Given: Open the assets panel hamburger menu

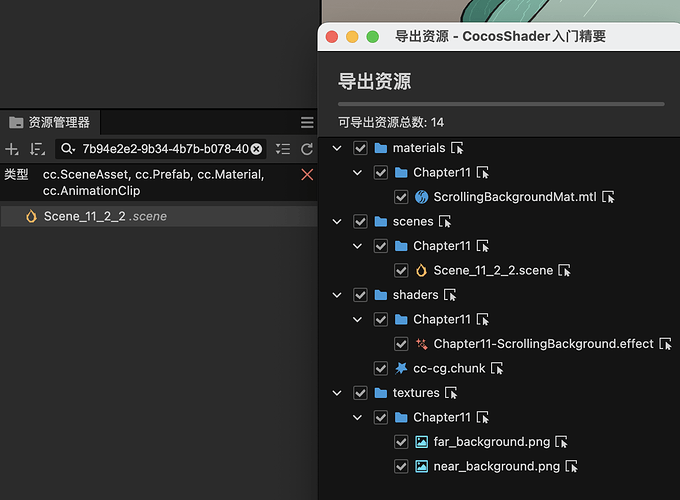Looking at the screenshot, I should [307, 123].
